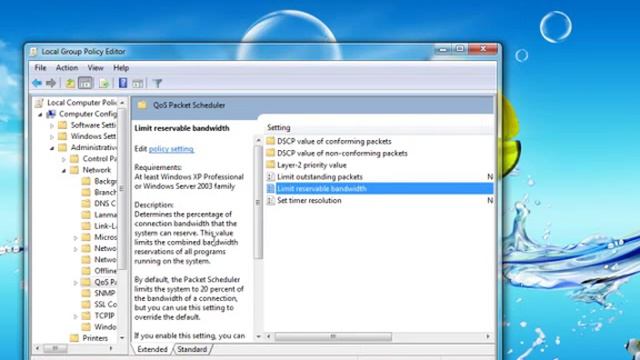Switch to the Extended tab
The image size is (640, 360).
click(x=152, y=349)
